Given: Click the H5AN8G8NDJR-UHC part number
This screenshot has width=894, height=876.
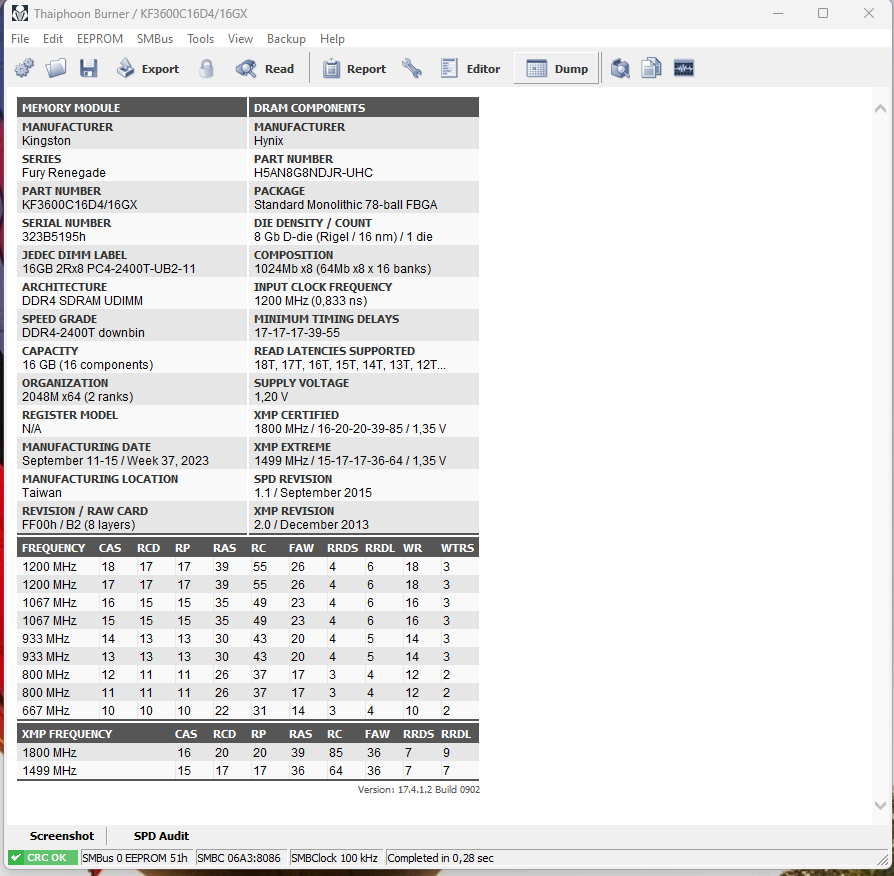Looking at the screenshot, I should pos(313,173).
